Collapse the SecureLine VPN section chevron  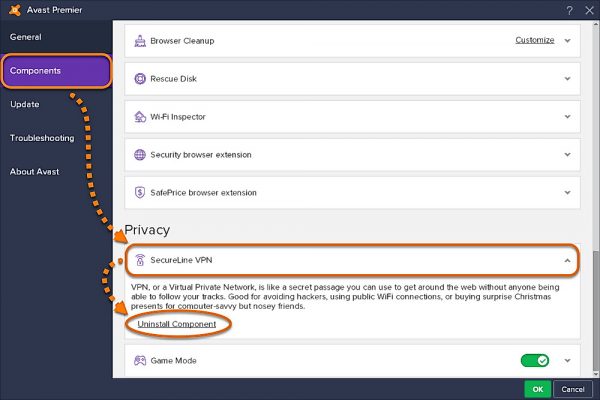click(567, 261)
